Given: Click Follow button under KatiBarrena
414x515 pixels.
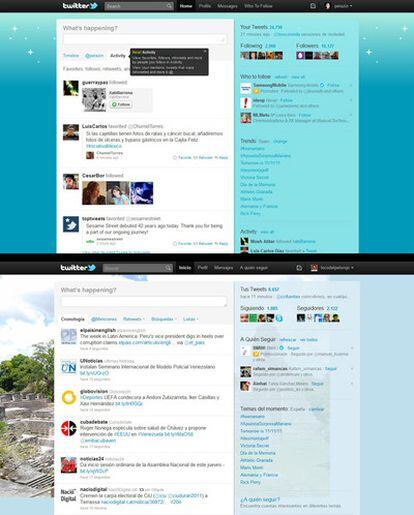Looking at the screenshot, I should pyautogui.click(x=121, y=104).
